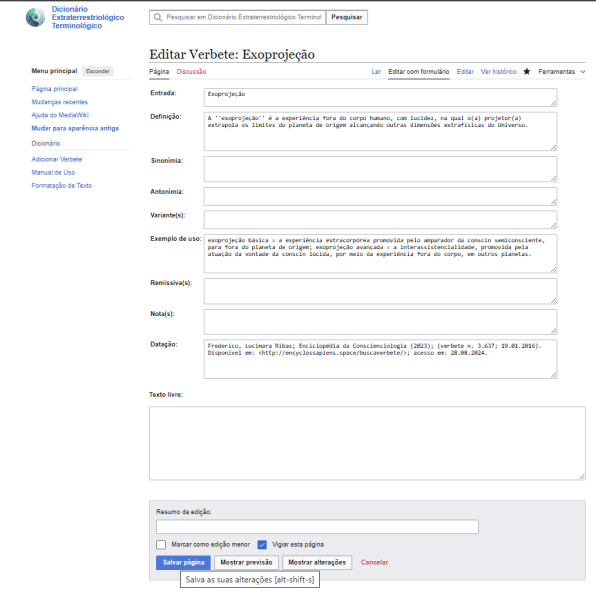Image resolution: width=596 pixels, height=599 pixels.
Task: Click the Entrada field resize handle
Action: click(554, 104)
